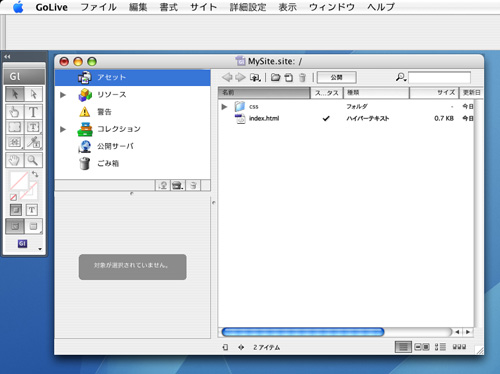Select コレクション in the sidebar
Screen dimensions: 500x374
[133, 129]
